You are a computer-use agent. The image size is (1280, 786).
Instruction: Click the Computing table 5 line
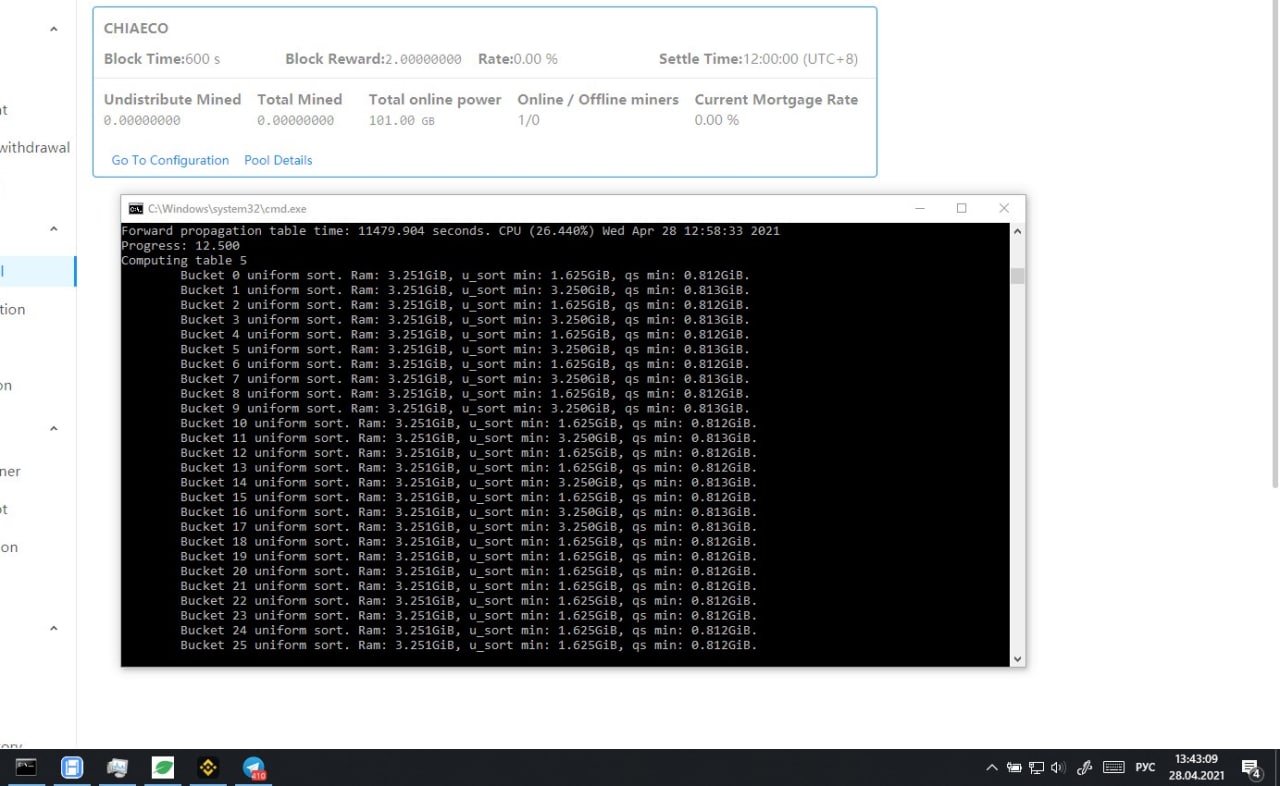184,261
